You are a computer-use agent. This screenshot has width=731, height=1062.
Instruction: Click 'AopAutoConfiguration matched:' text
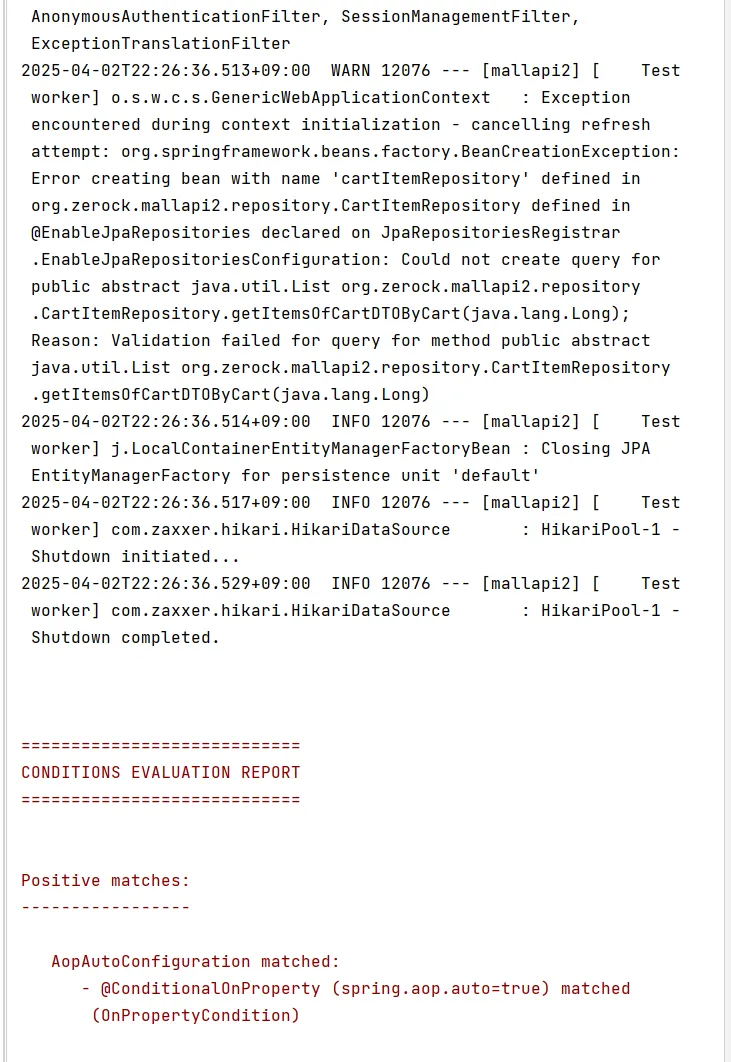click(x=195, y=962)
